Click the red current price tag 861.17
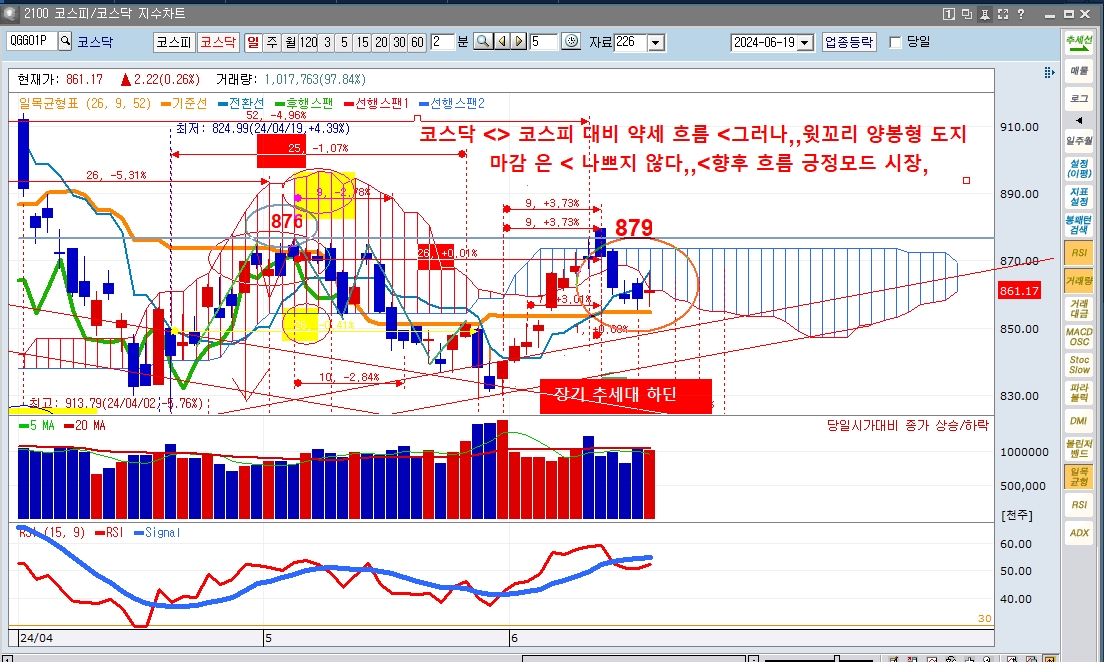Screen dimensions: 1104x662 coord(1020,290)
